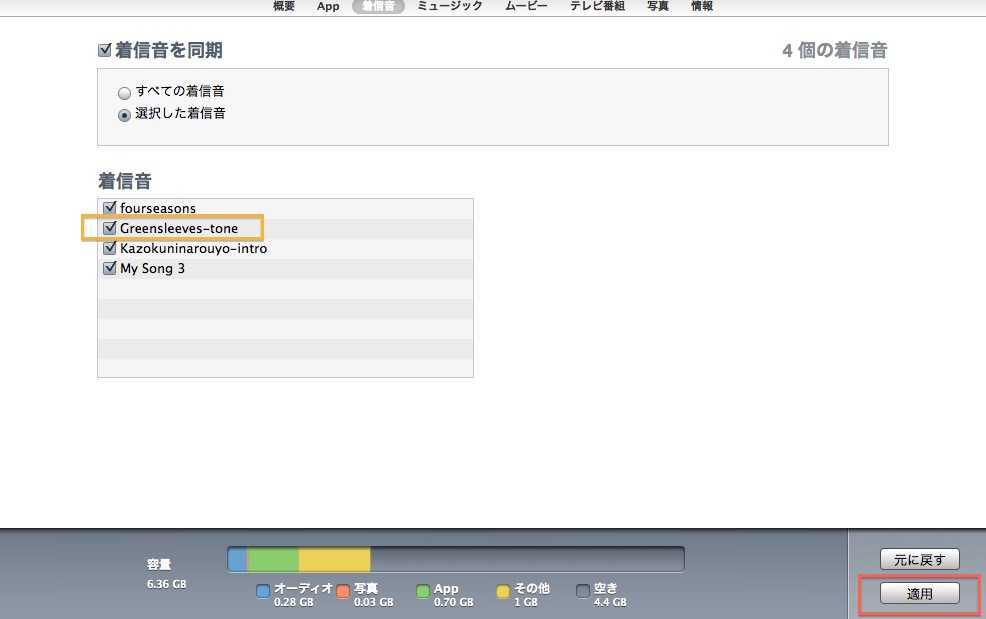Select the 着信音 tab
This screenshot has height=619, width=986.
pyautogui.click(x=378, y=6)
